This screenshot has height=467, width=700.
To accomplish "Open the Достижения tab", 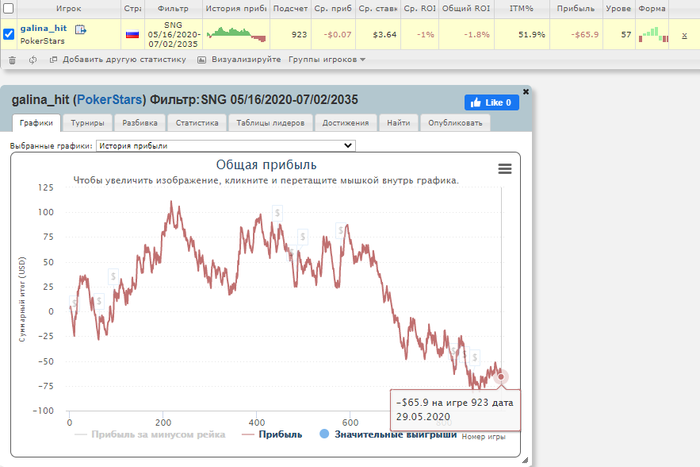I will click(x=346, y=123).
